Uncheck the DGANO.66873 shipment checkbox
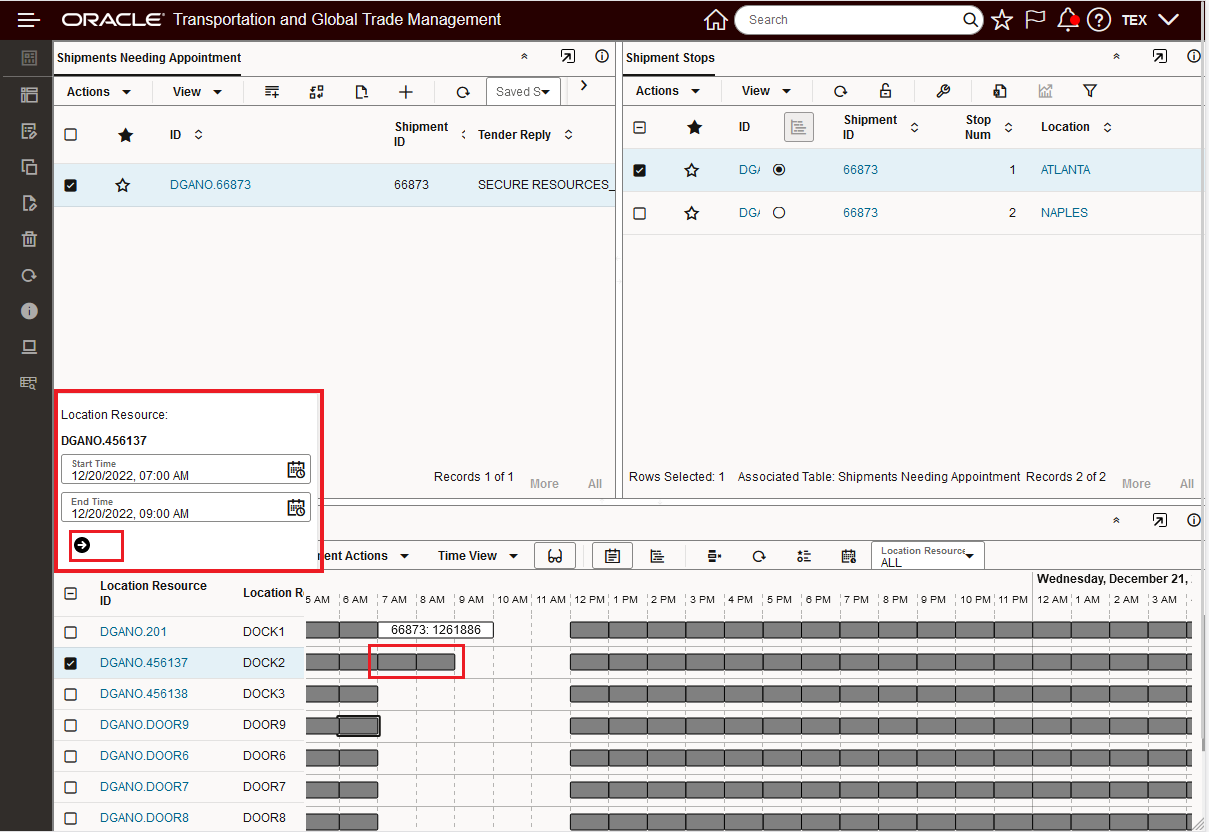The height and width of the screenshot is (832, 1209). tap(71, 185)
